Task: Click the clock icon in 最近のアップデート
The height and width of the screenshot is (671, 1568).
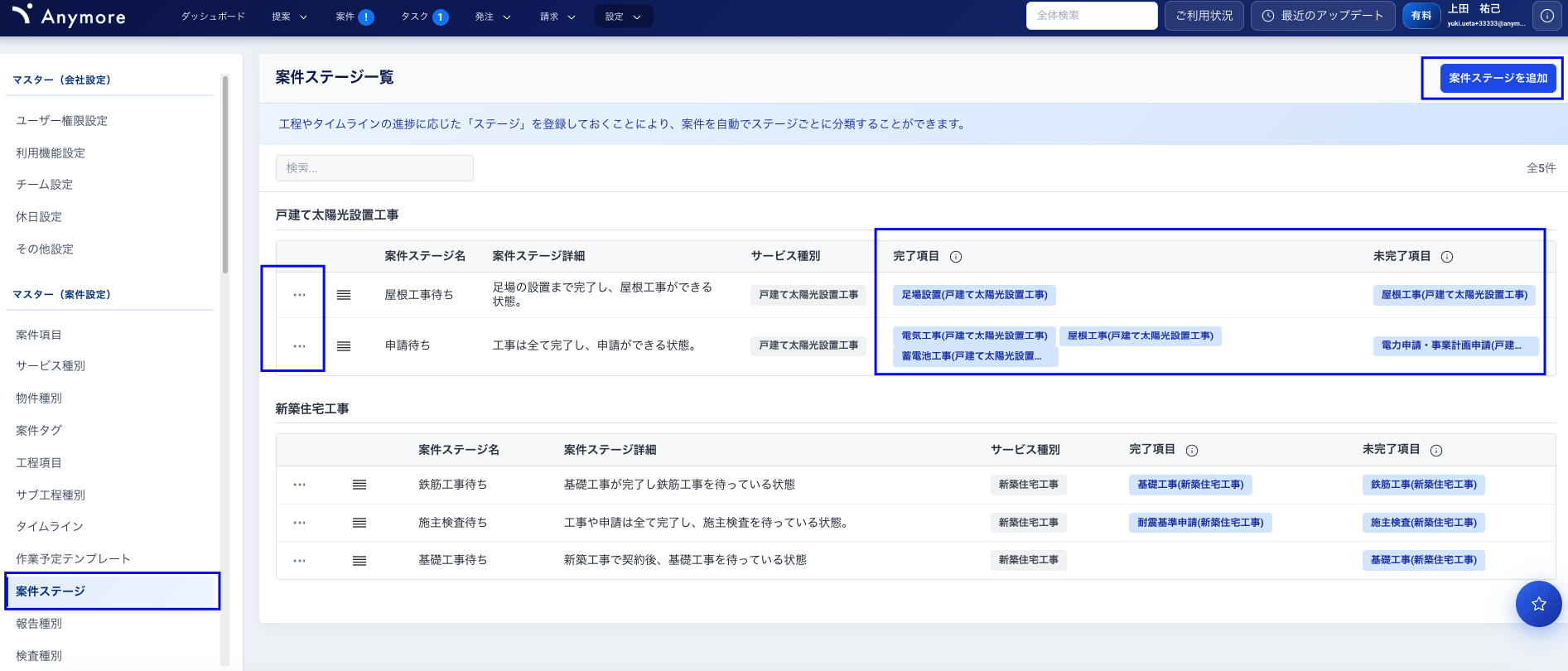Action: pos(1267,16)
